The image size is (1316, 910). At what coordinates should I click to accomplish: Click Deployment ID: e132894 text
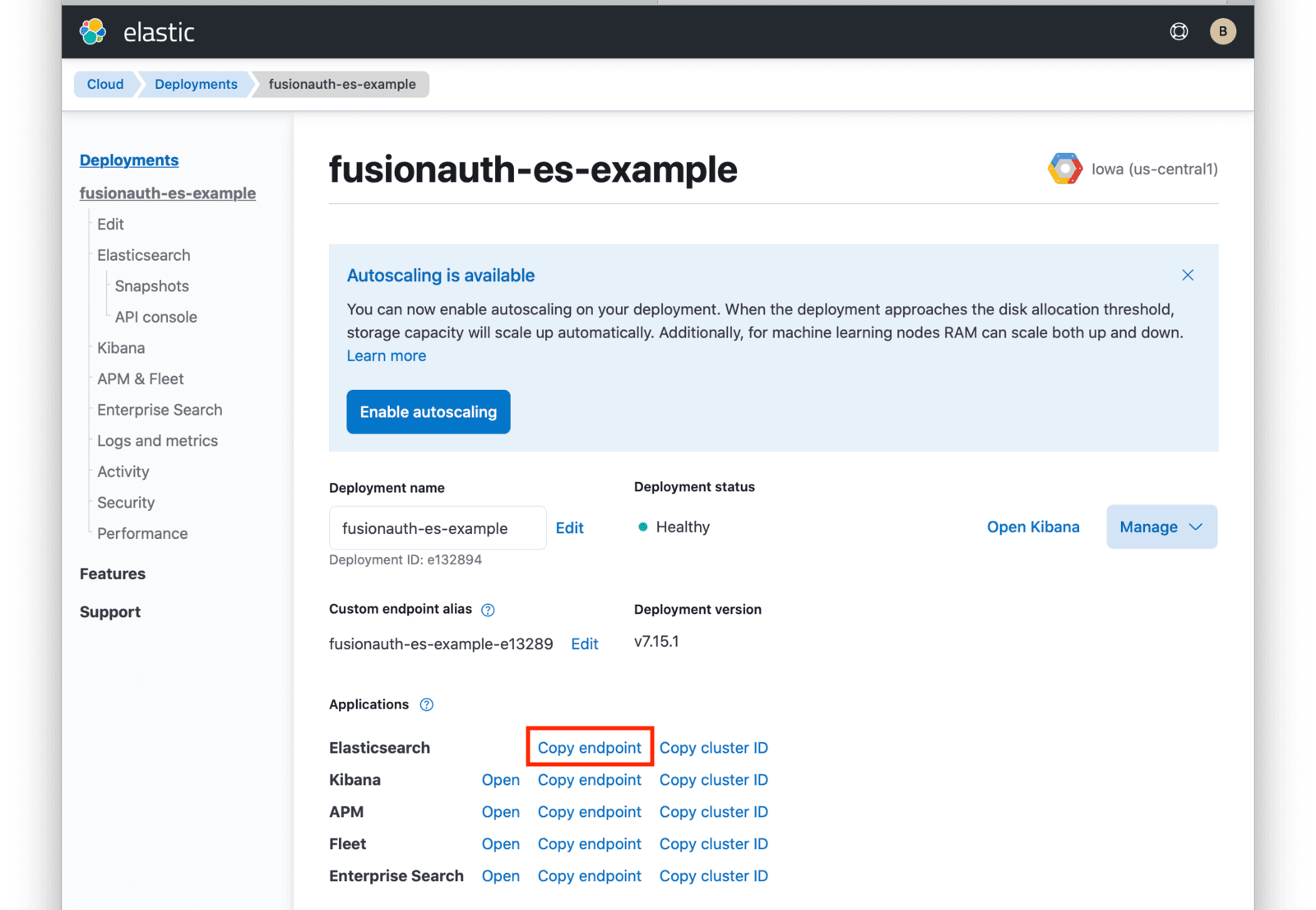pyautogui.click(x=405, y=559)
